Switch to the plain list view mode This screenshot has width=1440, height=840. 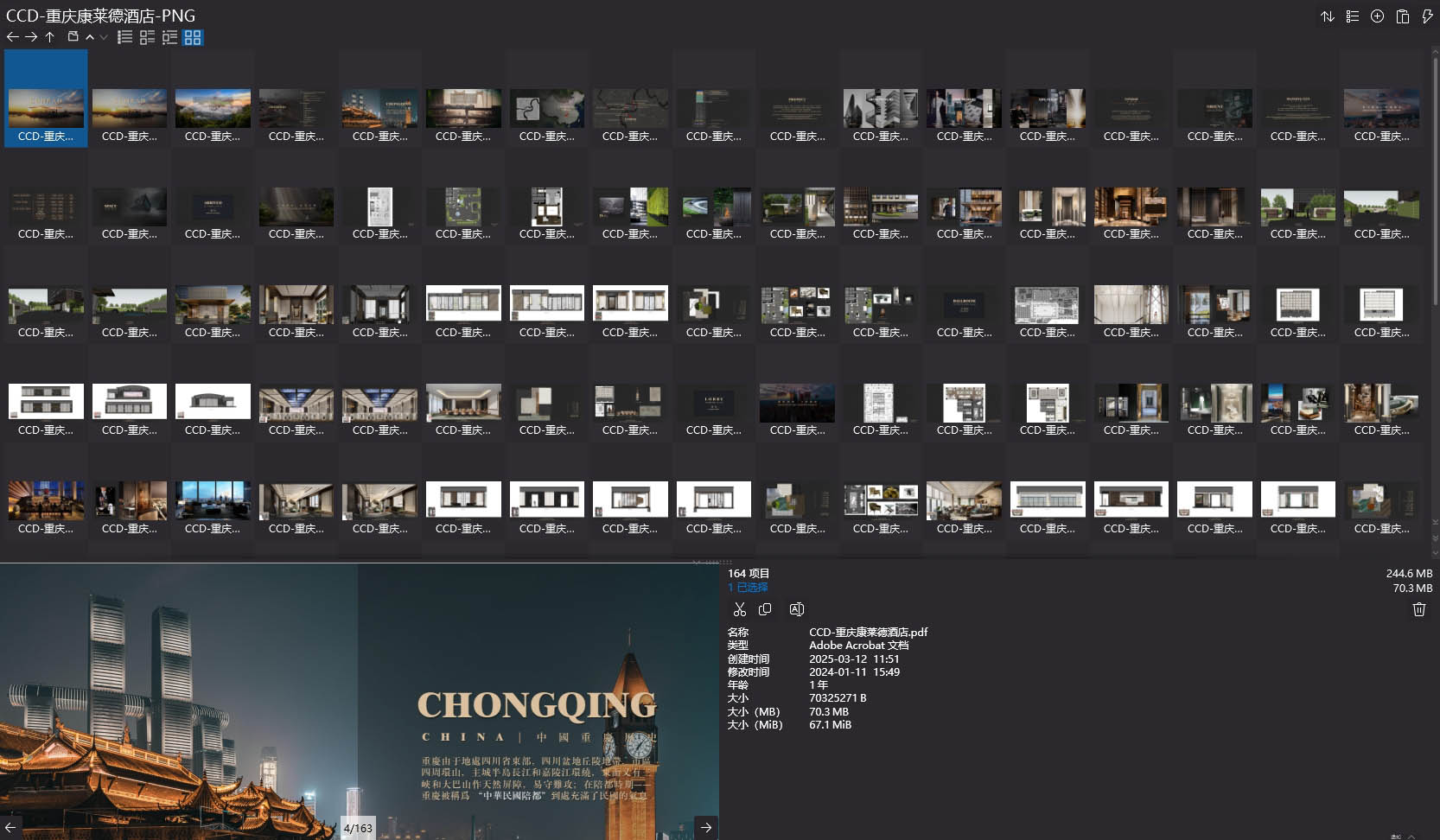tap(125, 37)
